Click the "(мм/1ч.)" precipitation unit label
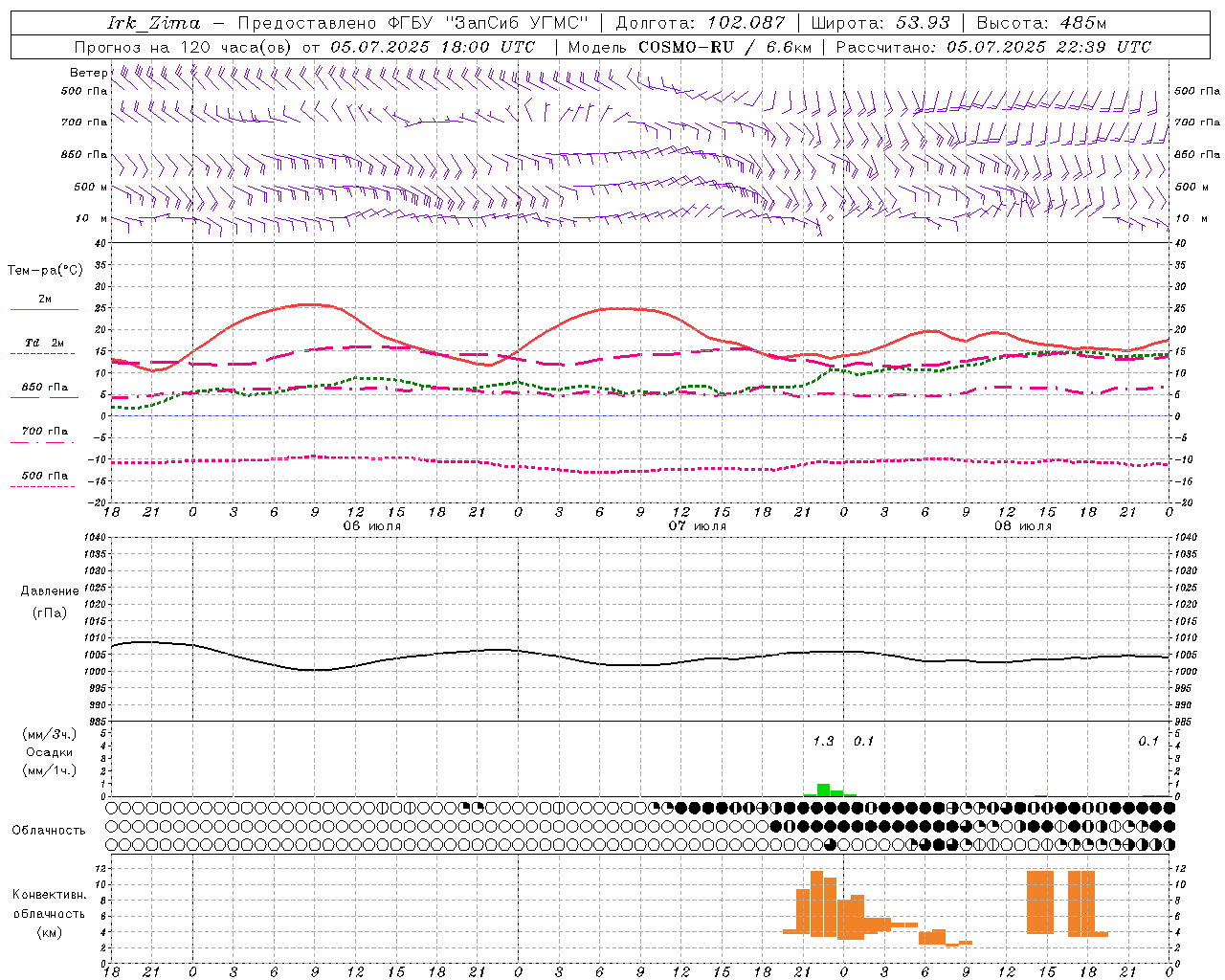This screenshot has height=980, width=1225. (49, 770)
